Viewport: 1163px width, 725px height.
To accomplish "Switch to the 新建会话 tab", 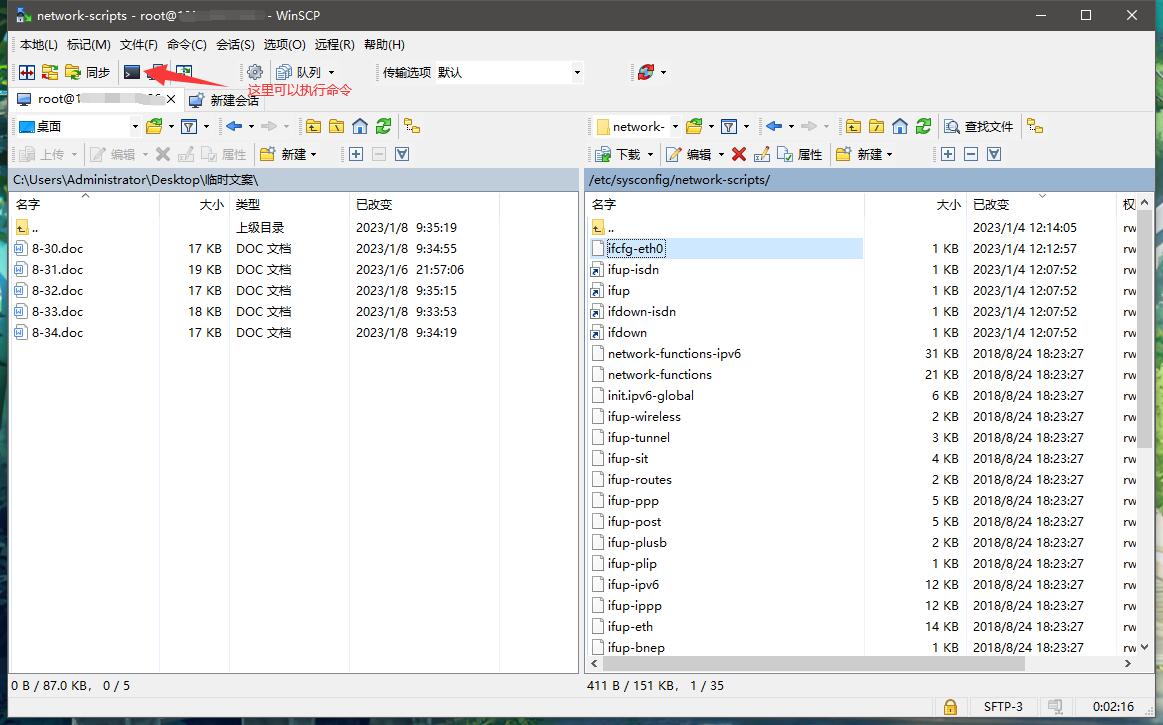I will click(224, 100).
